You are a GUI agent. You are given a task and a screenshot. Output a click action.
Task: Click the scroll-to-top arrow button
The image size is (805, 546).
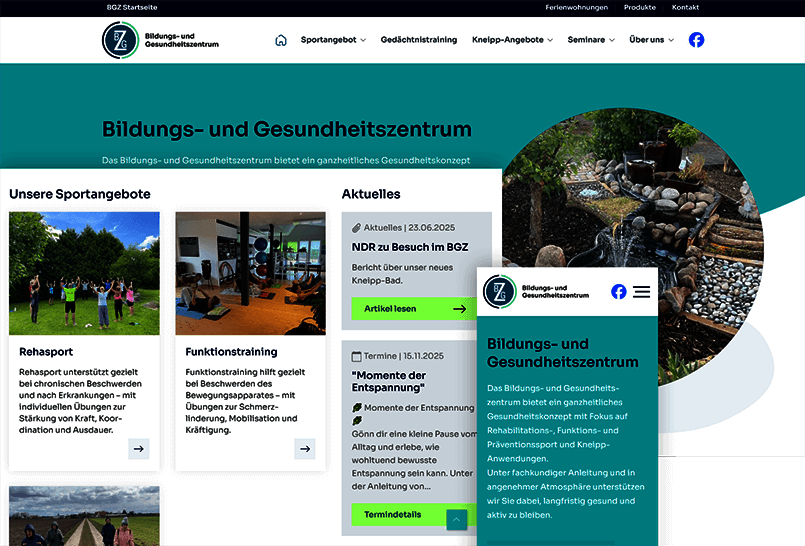456,519
